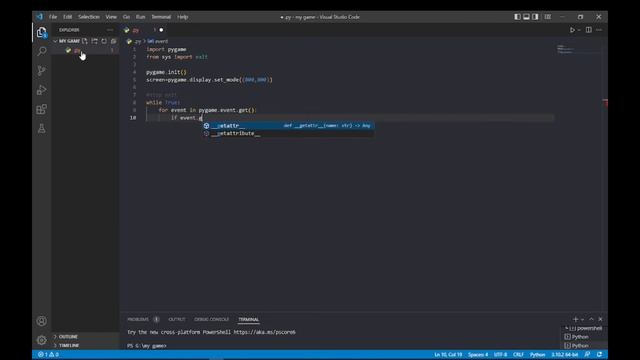Image resolution: width=640 pixels, height=360 pixels.
Task: Change language mode Python in status bar
Action: [537, 355]
